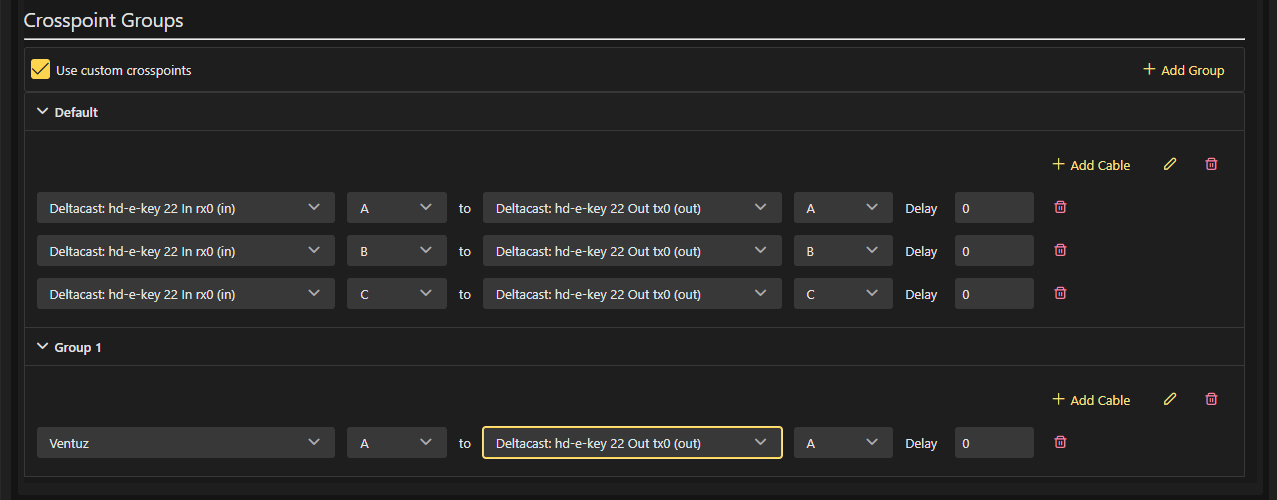1277x500 pixels.
Task: Collapse the Group 1 section
Action: pyautogui.click(x=42, y=347)
